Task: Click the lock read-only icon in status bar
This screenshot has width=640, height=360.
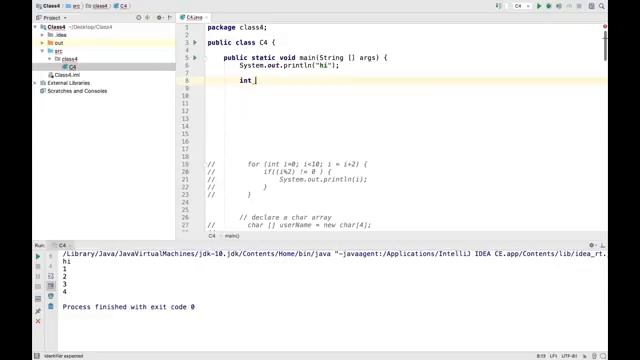Action: point(585,356)
